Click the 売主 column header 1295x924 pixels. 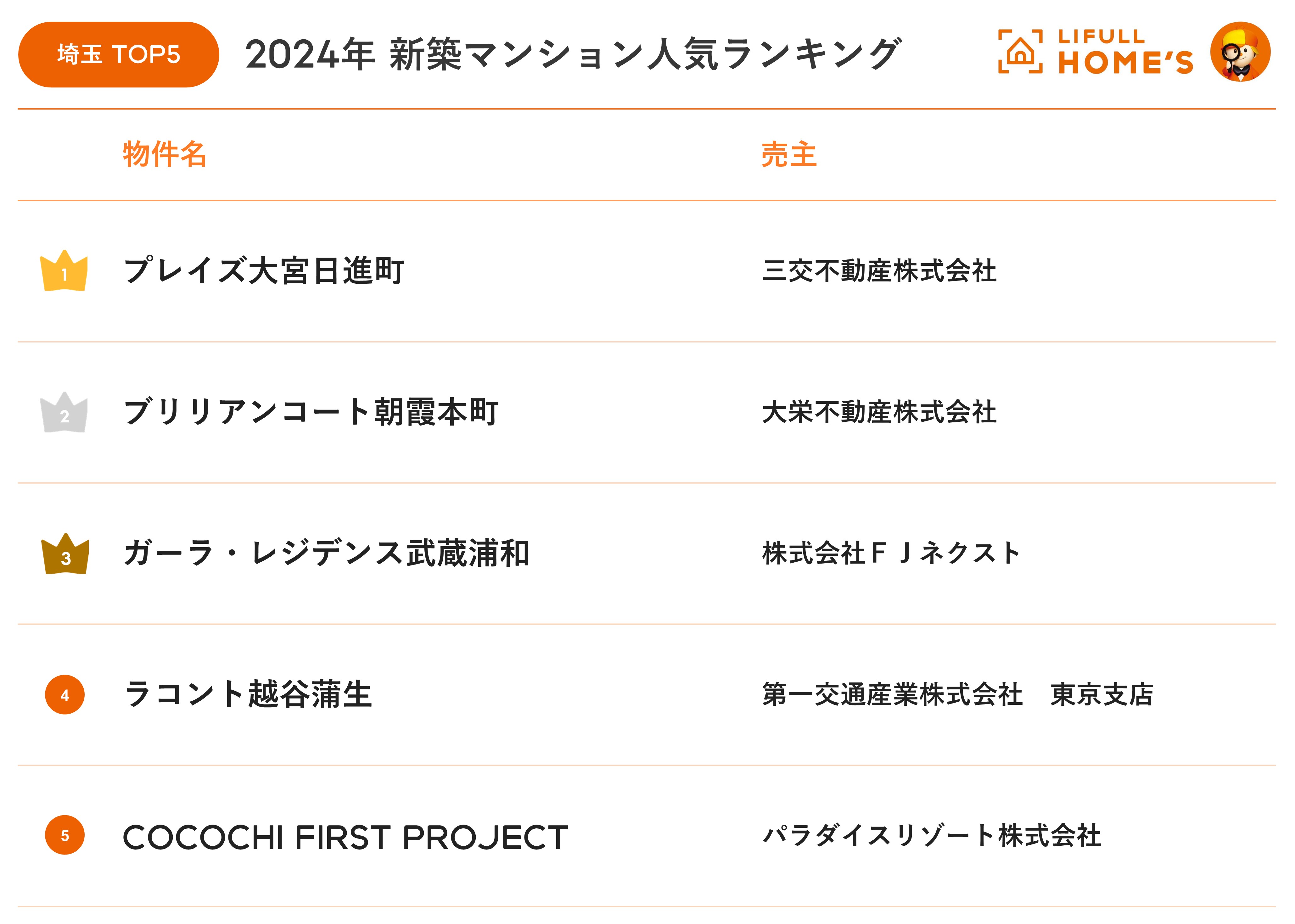click(789, 154)
